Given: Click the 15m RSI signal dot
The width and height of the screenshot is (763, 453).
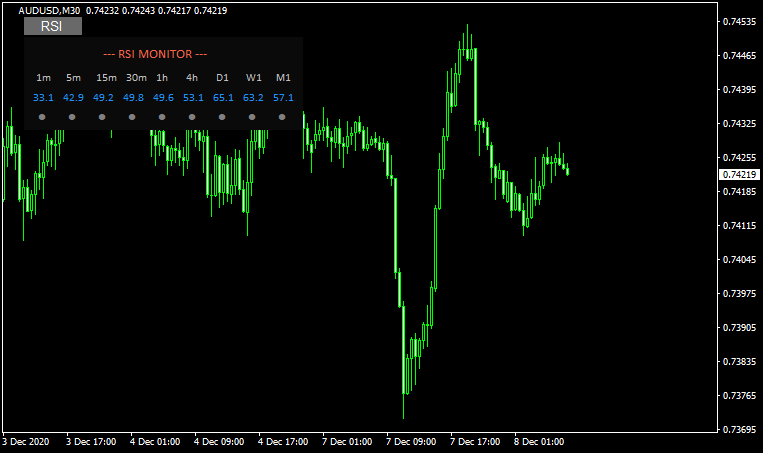Looking at the screenshot, I should 102,117.
